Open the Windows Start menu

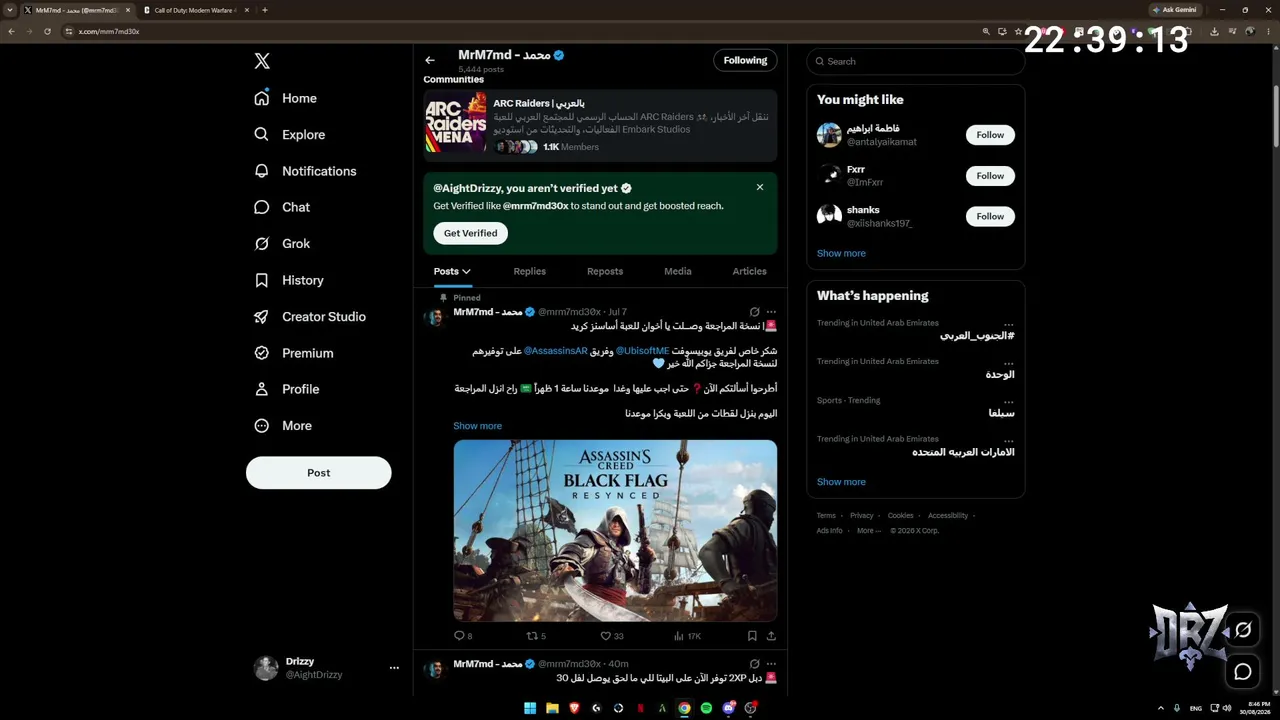[x=530, y=708]
